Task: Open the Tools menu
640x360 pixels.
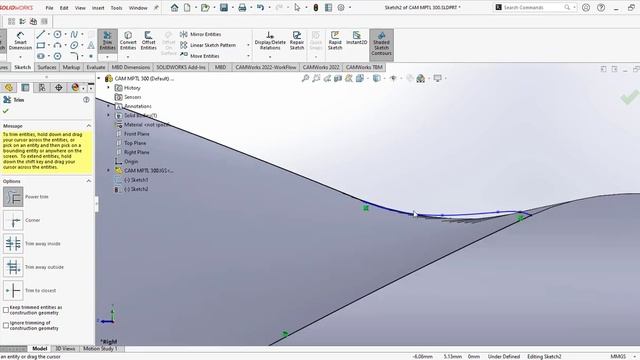Action: point(116,8)
